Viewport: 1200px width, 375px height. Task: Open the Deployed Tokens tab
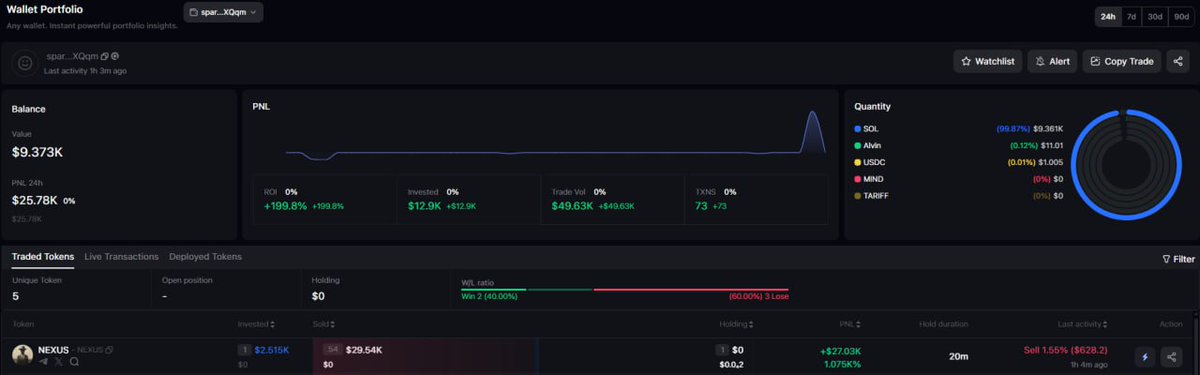pos(205,257)
